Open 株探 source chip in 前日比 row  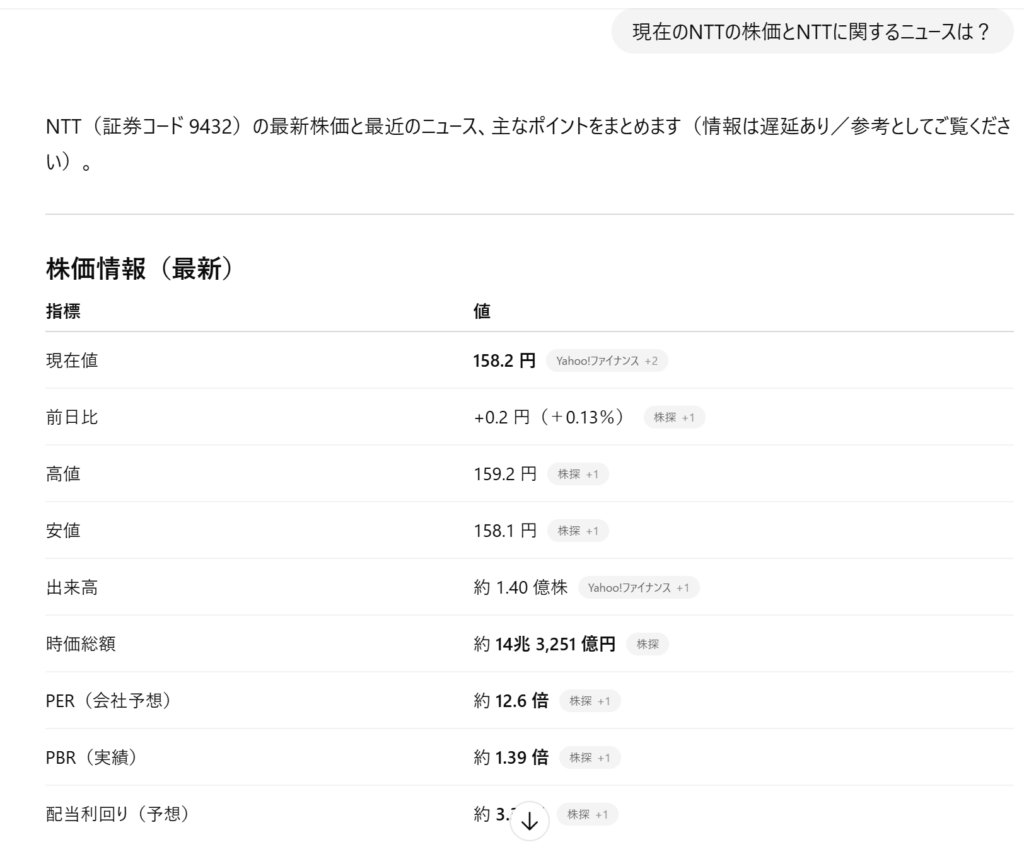click(673, 418)
